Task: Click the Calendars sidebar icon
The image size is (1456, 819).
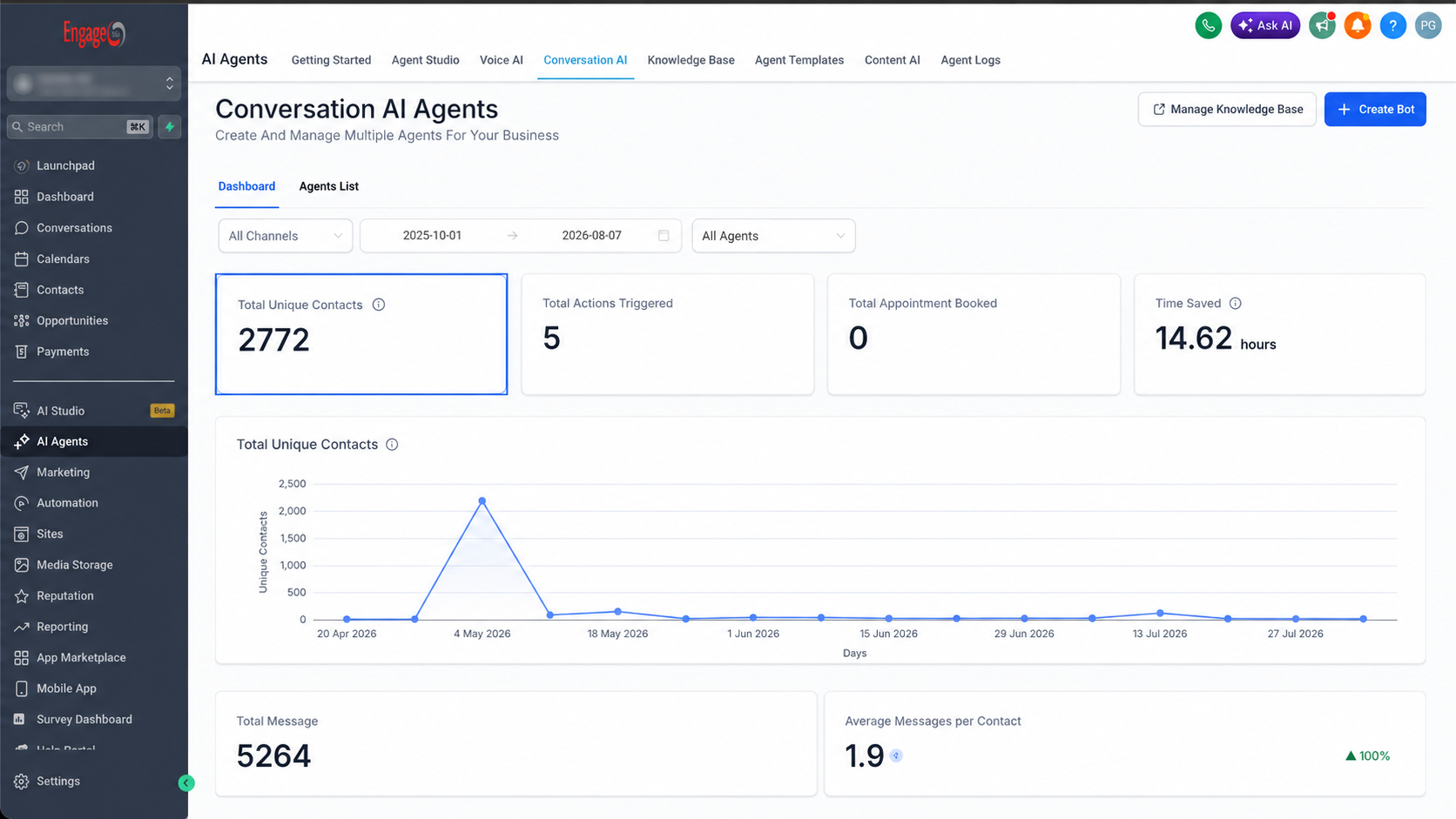Action: click(22, 258)
